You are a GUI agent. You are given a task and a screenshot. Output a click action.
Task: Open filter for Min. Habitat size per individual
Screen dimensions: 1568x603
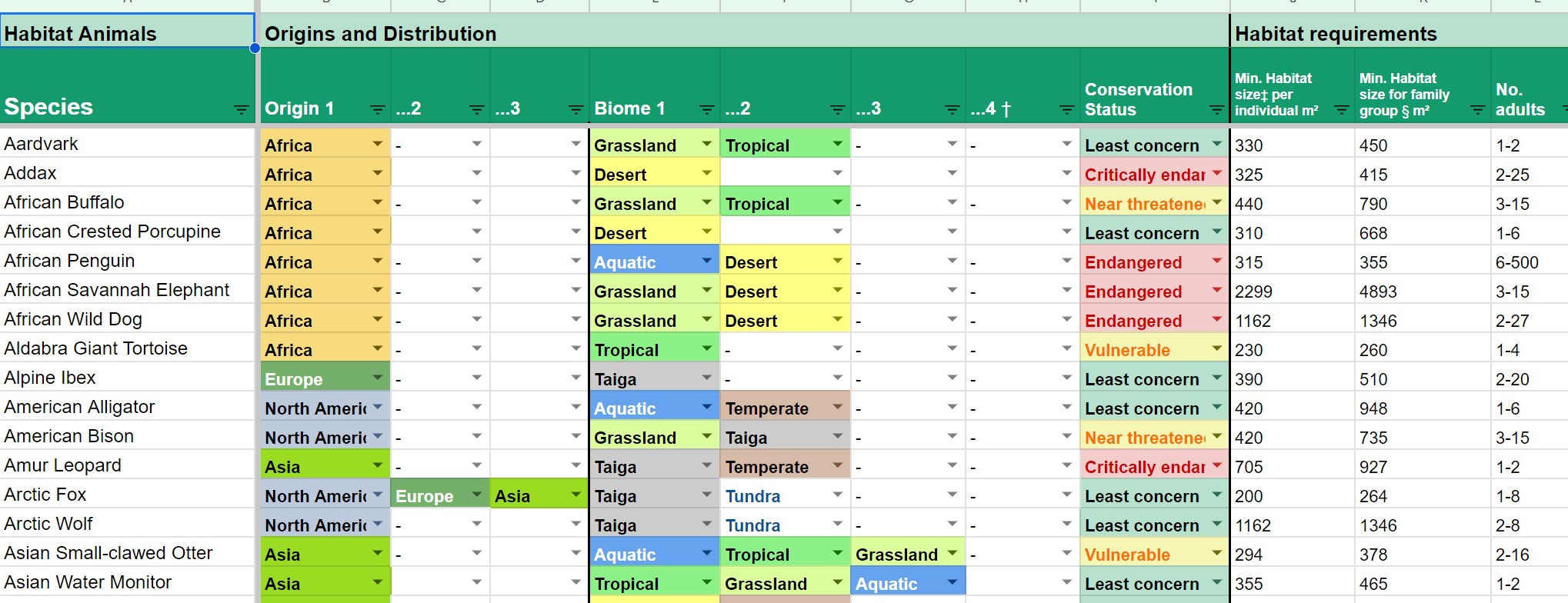(x=1341, y=110)
